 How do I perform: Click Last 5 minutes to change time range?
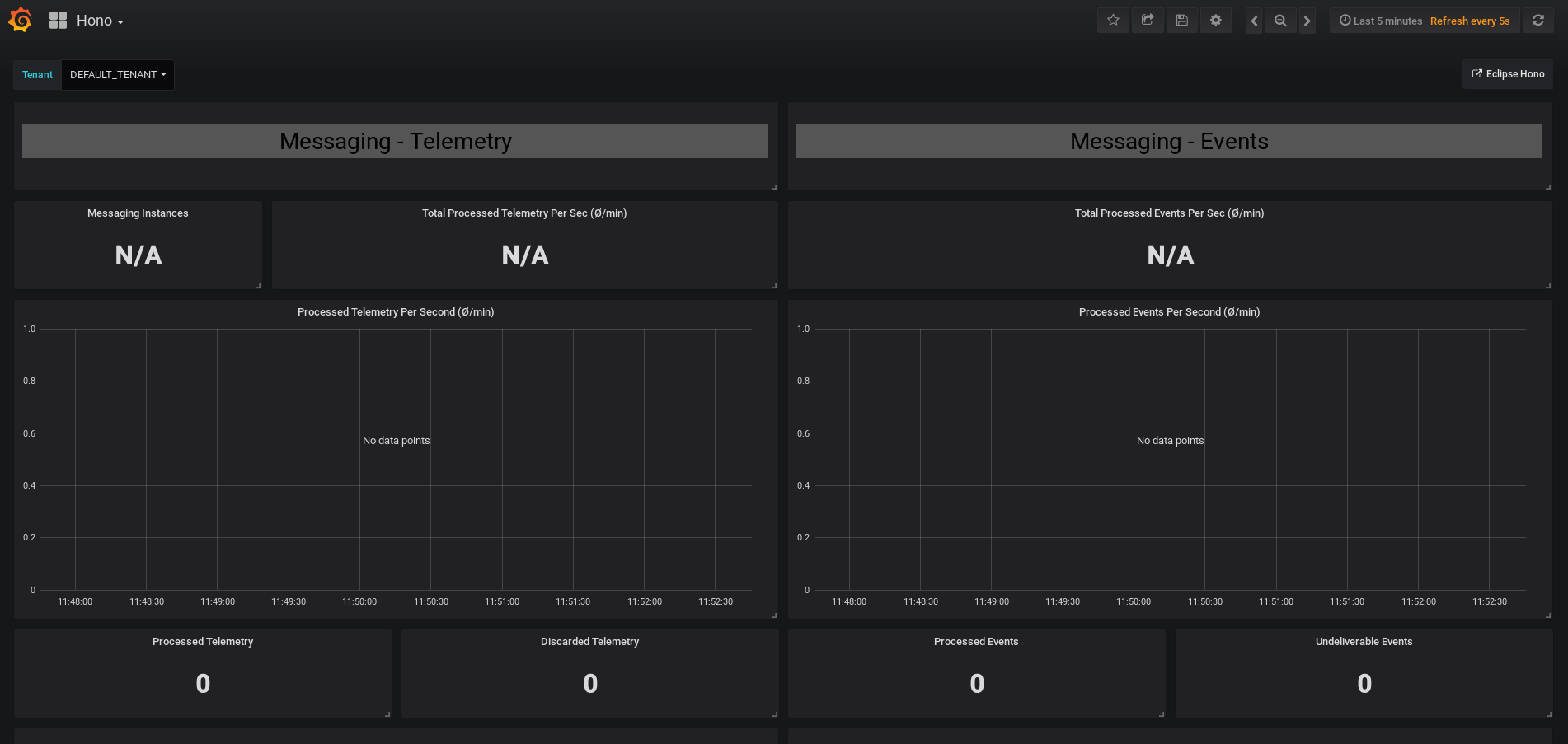pos(1387,21)
